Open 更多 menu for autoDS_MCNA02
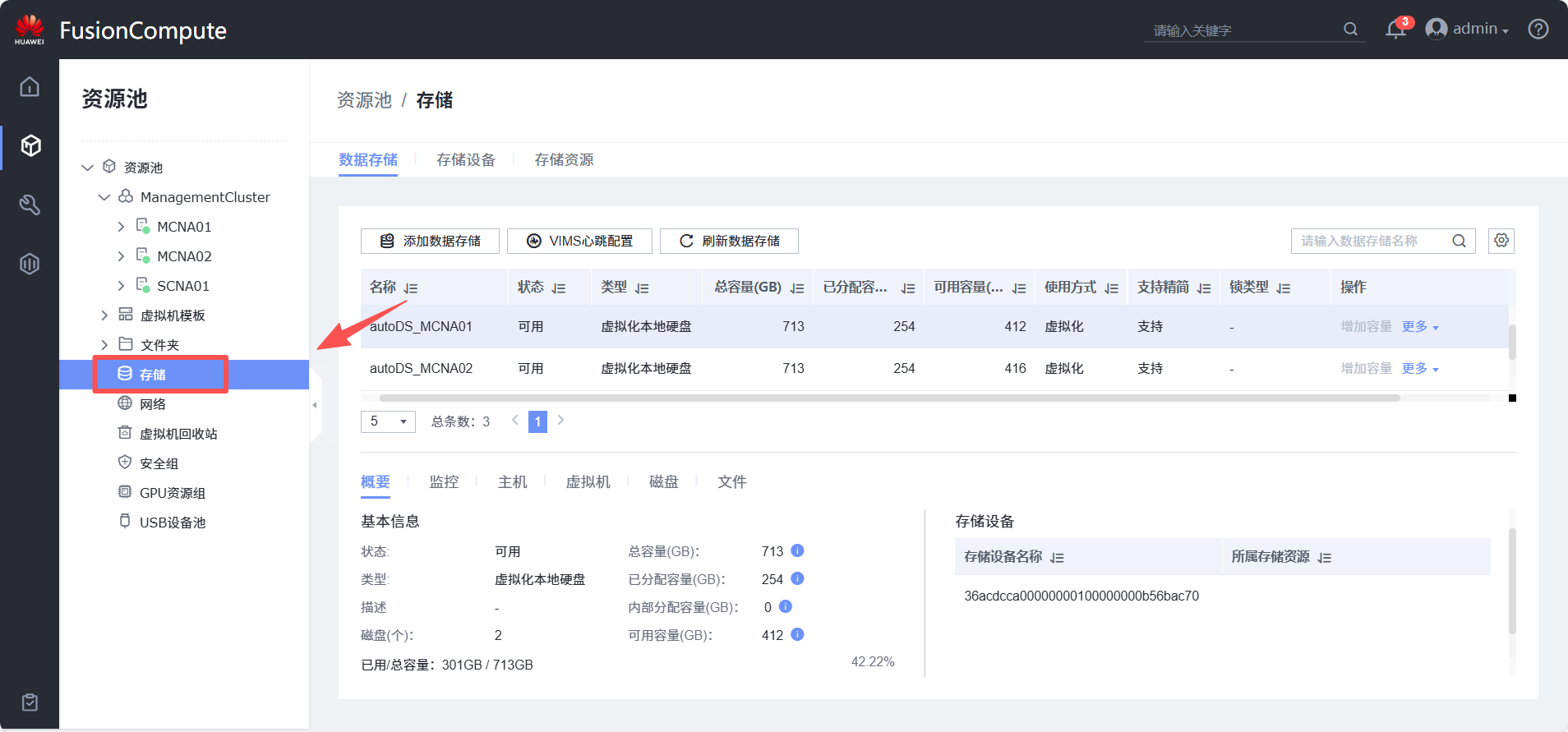The image size is (1568, 732). pos(1420,368)
